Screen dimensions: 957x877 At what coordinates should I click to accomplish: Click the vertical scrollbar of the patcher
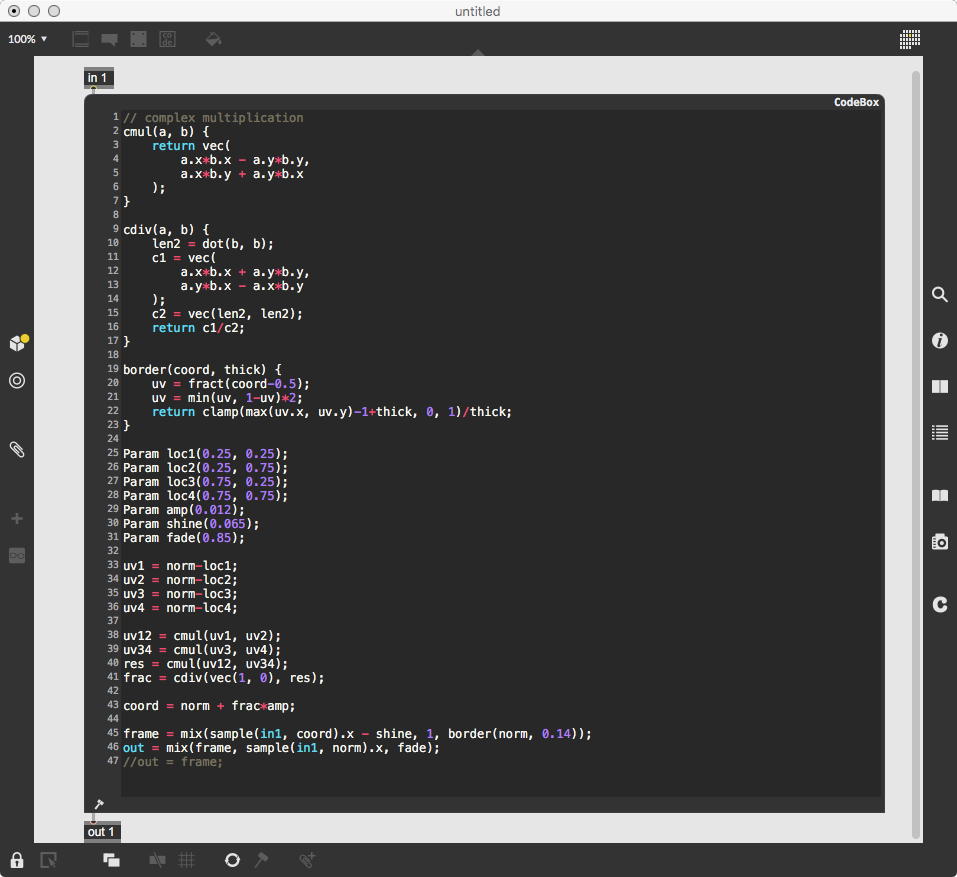tap(915, 450)
